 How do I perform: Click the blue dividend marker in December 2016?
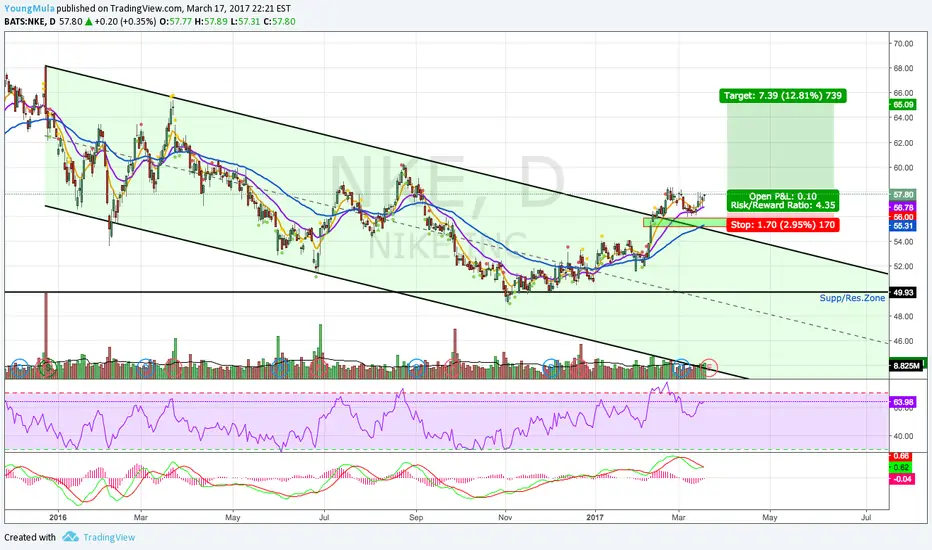551,368
